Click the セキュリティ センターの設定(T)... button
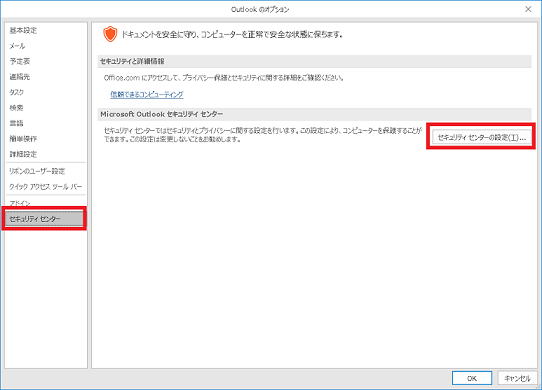This screenshot has width=542, height=390. pos(482,137)
